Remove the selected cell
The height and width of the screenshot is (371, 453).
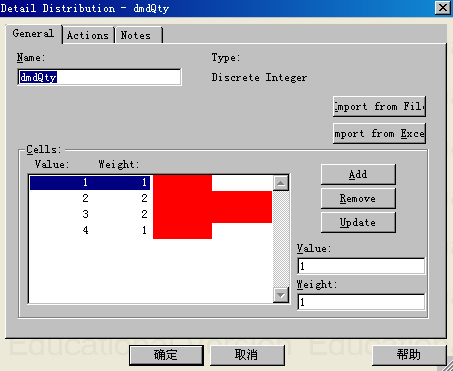358,198
